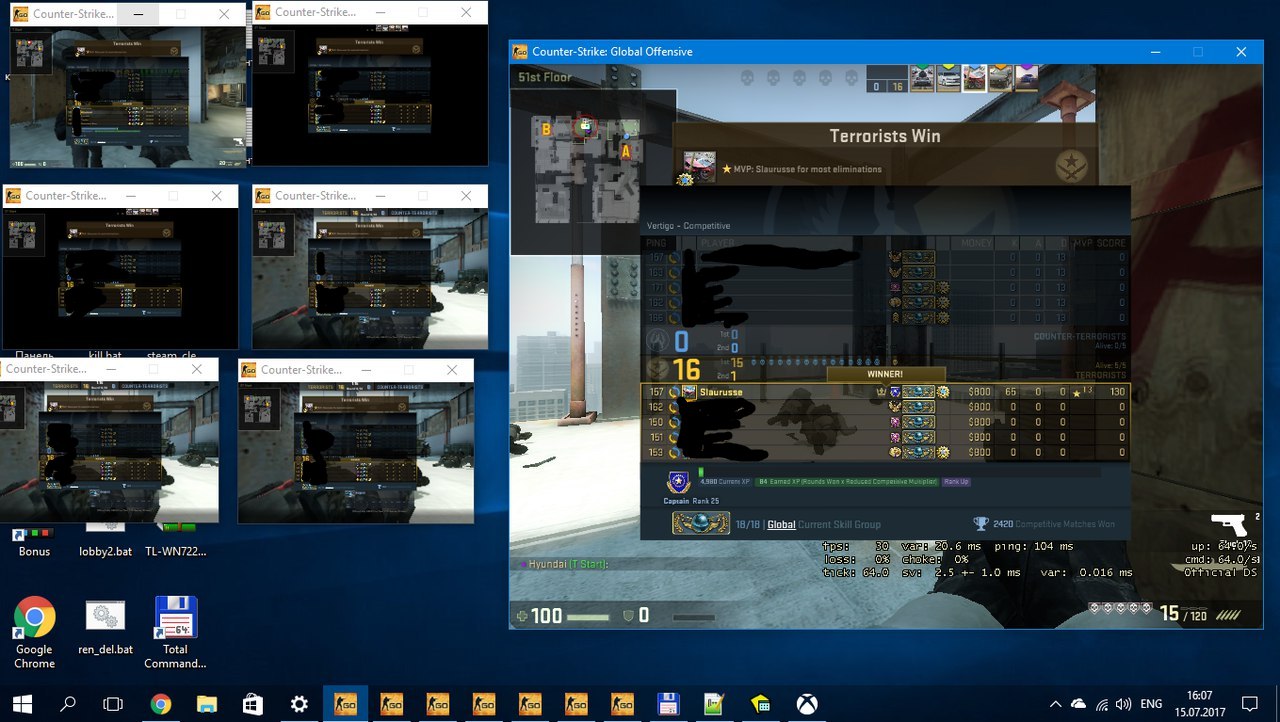This screenshot has width=1280, height=722.
Task: Click the pistol weapon icon in the HUD
Action: (1228, 524)
